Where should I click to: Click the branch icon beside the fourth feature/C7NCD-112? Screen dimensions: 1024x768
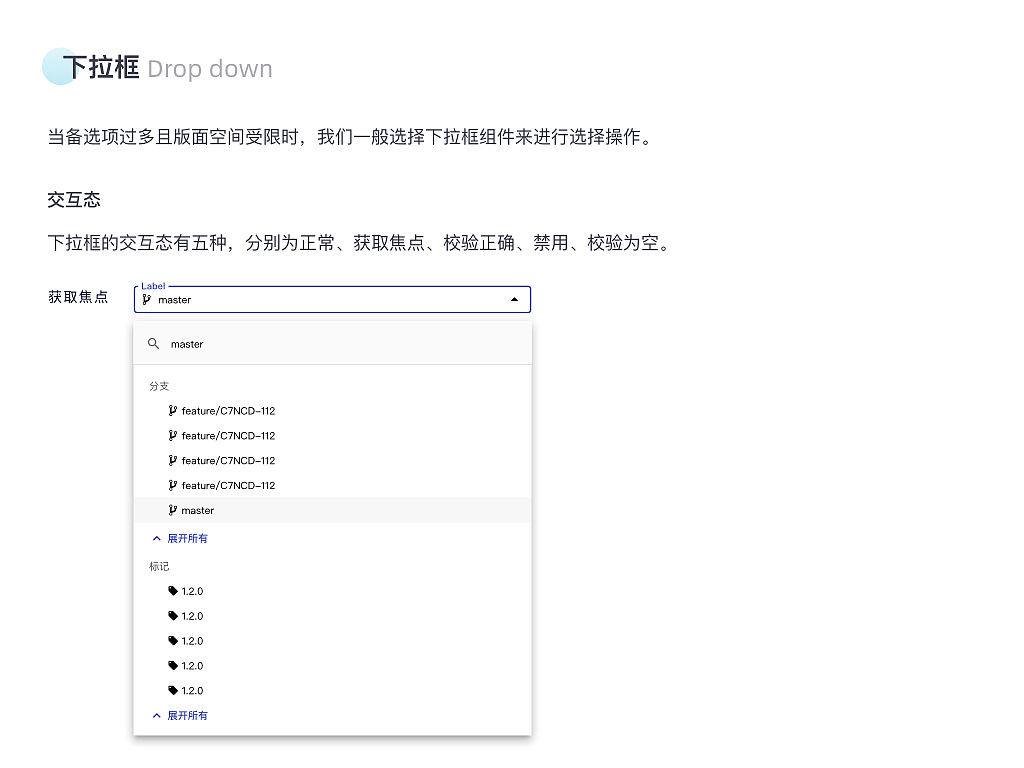(x=172, y=485)
